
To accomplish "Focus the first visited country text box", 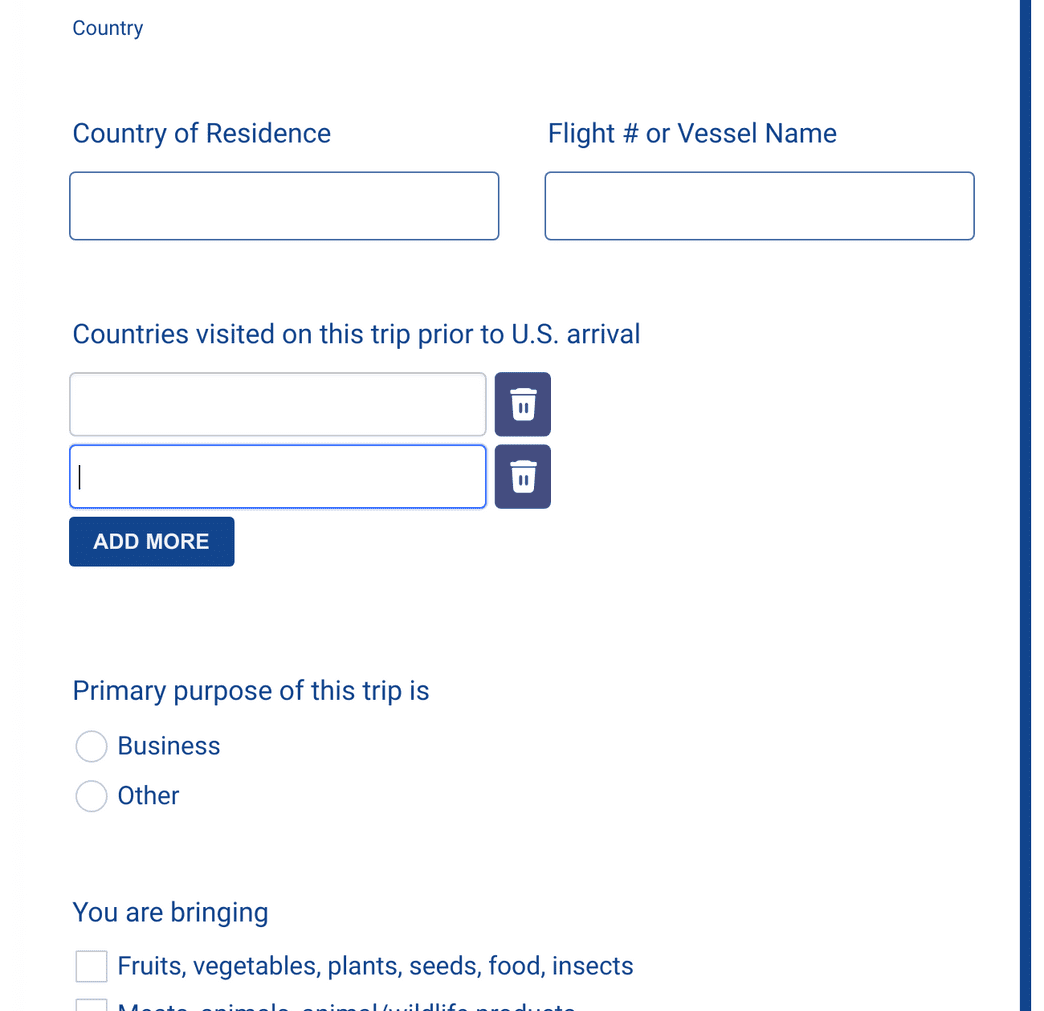I will (278, 404).
